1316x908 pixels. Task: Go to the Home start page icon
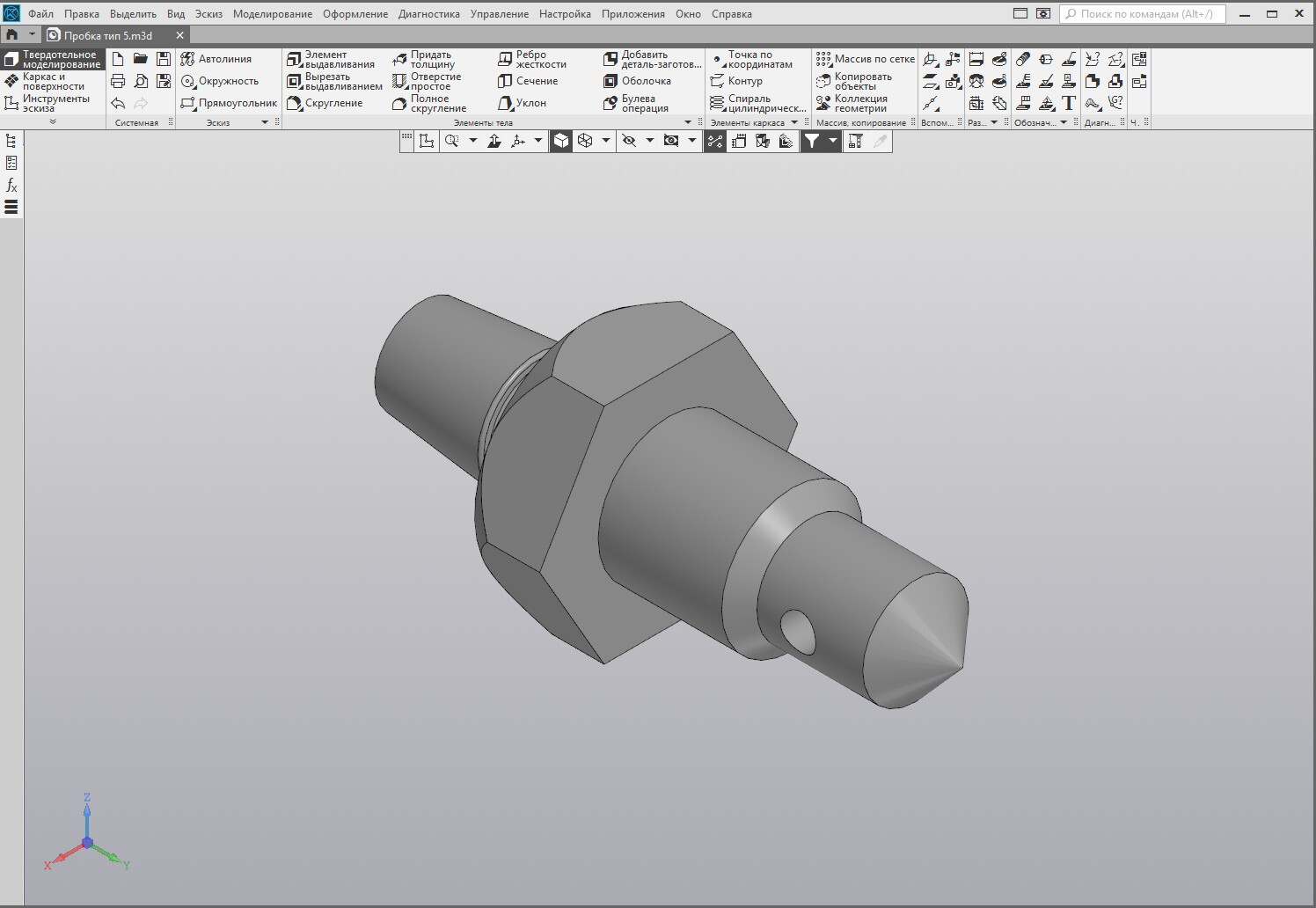click(x=12, y=35)
